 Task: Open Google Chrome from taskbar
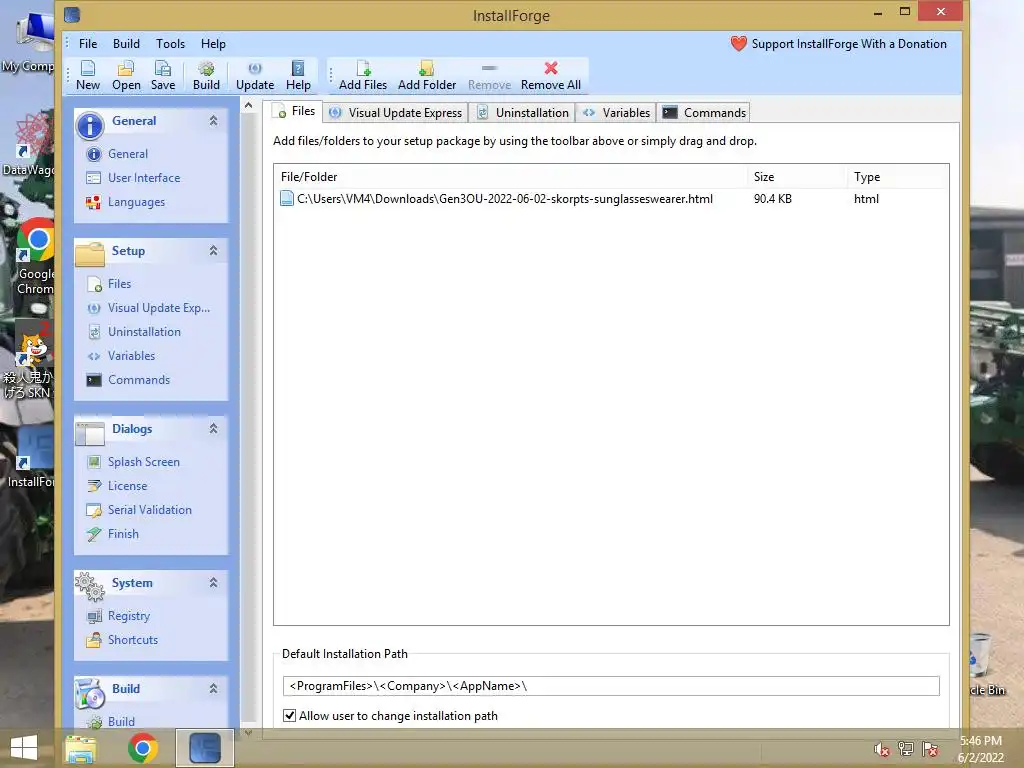point(142,748)
